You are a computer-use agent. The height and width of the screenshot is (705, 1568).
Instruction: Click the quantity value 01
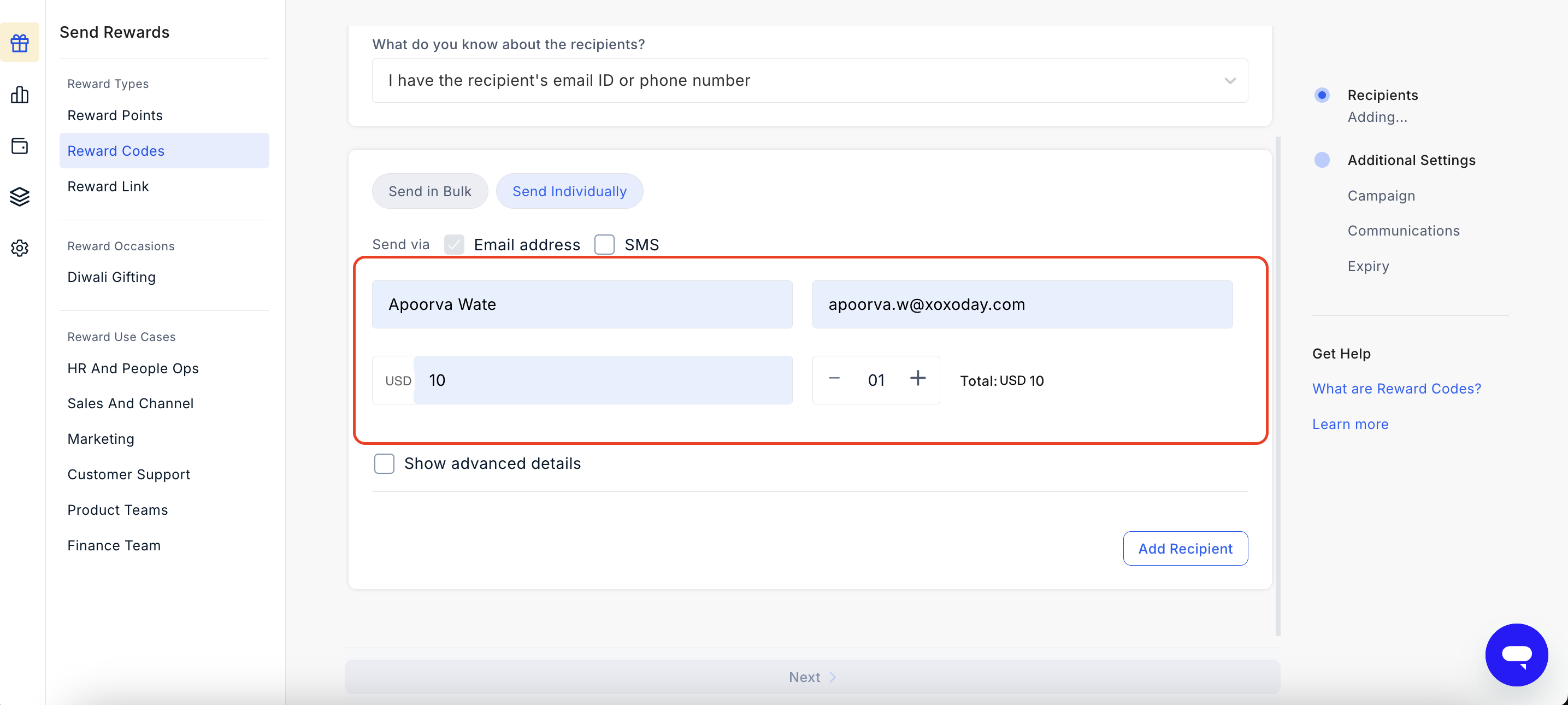(875, 380)
